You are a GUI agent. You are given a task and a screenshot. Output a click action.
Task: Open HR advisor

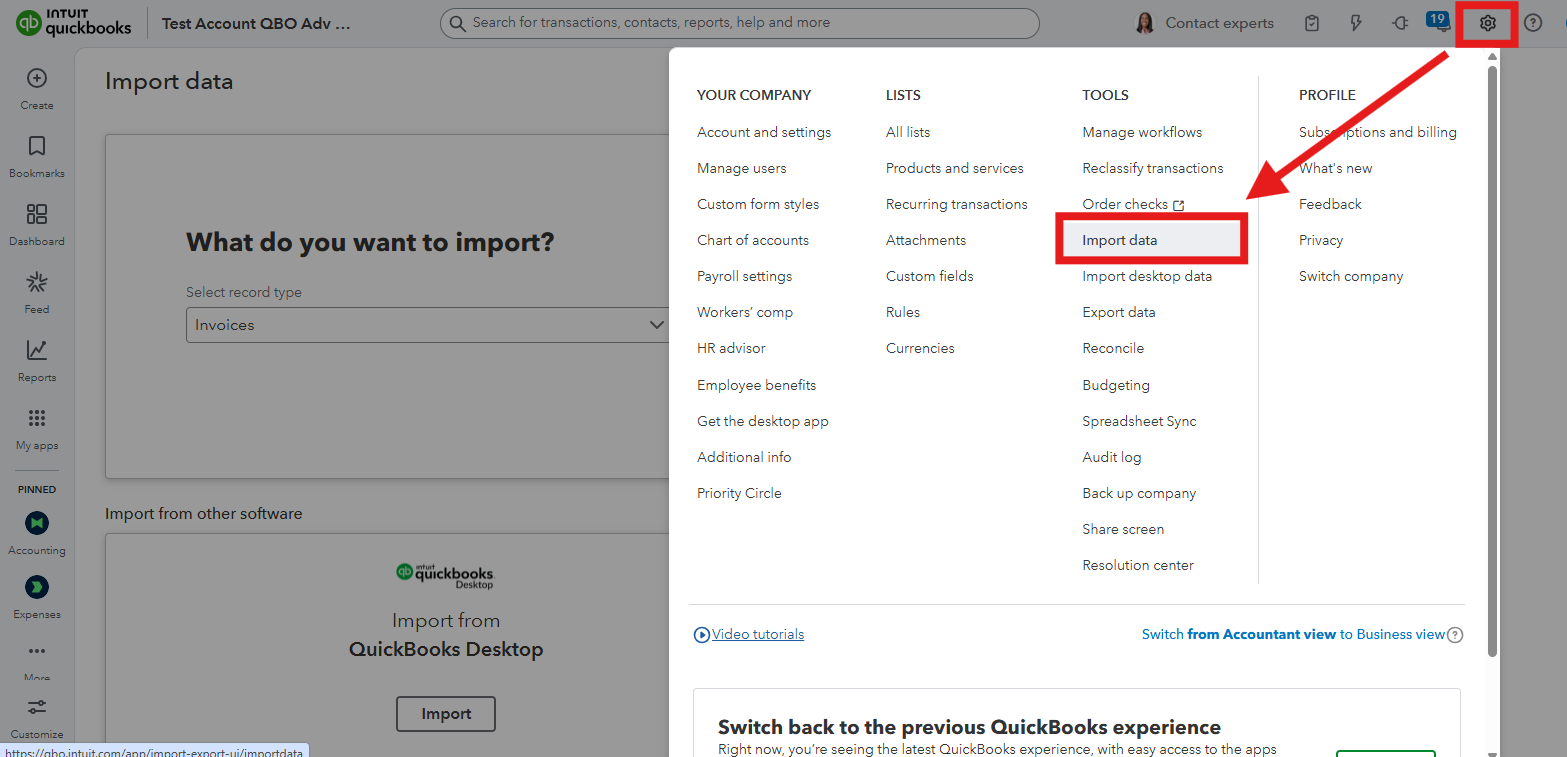pos(731,348)
